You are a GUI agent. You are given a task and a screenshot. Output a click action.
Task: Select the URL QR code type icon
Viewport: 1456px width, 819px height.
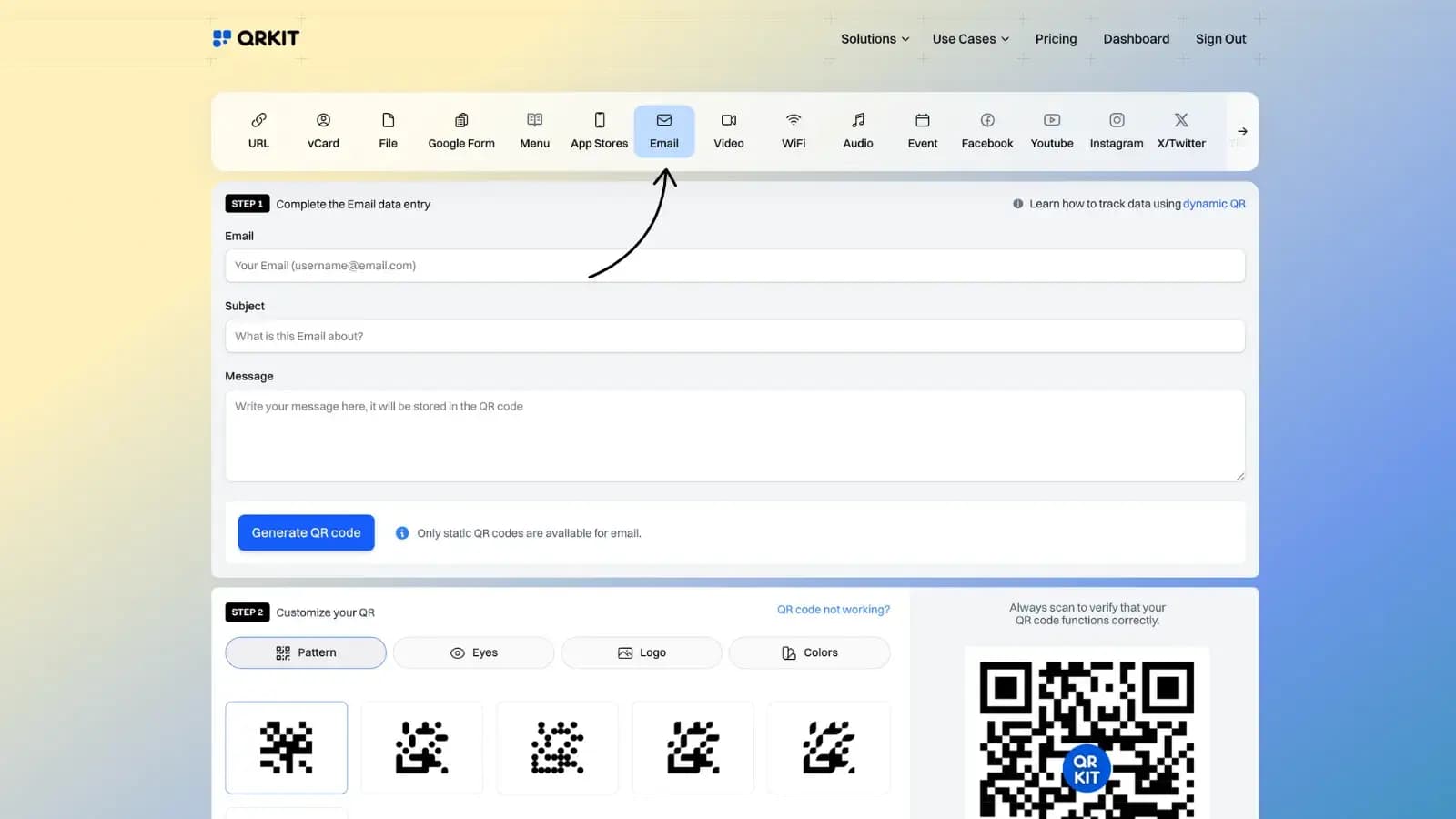[x=258, y=130]
